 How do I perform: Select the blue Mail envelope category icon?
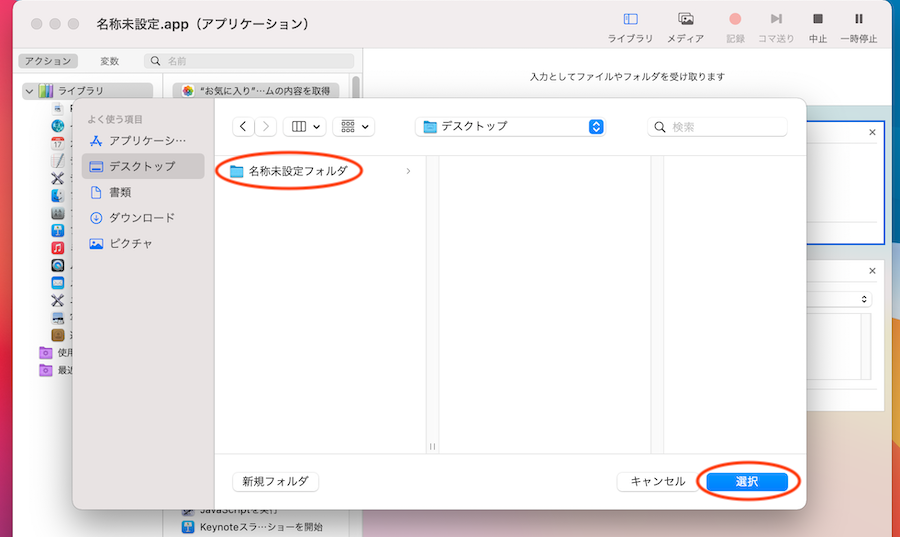click(57, 283)
